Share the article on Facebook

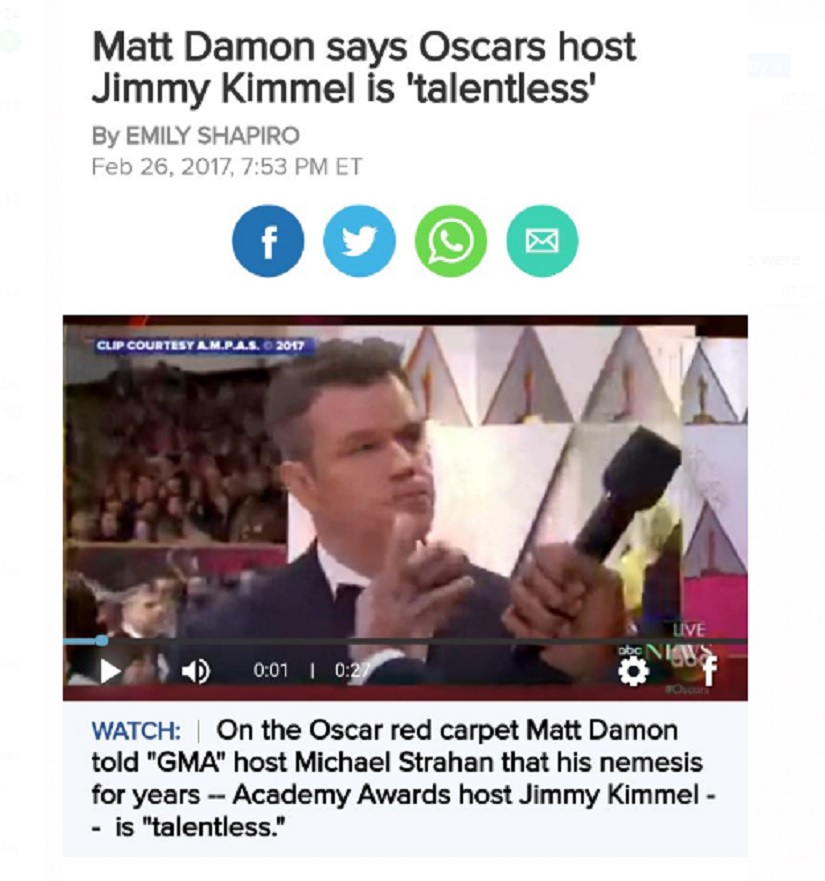(268, 241)
